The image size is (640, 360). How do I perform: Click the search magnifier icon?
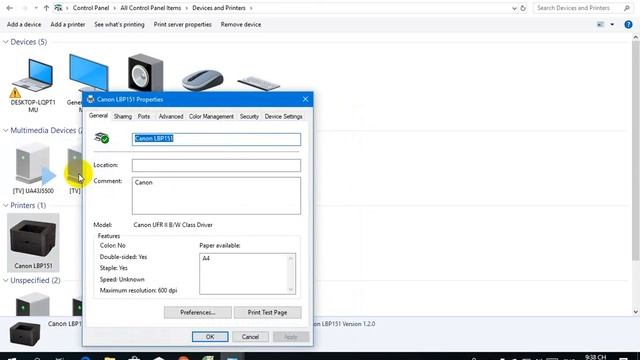627,8
